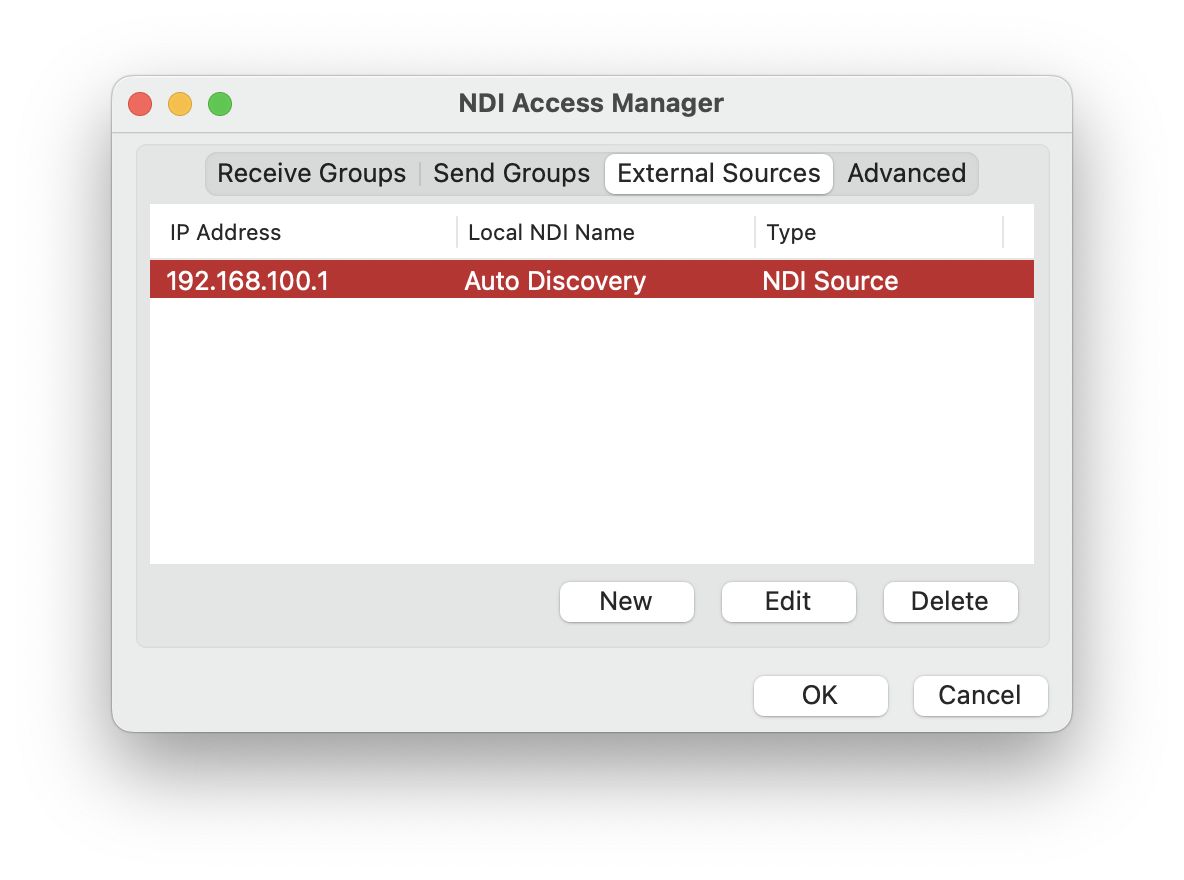1184x880 pixels.
Task: Select the 192.168.100.1 IP address entry
Action: (x=247, y=281)
